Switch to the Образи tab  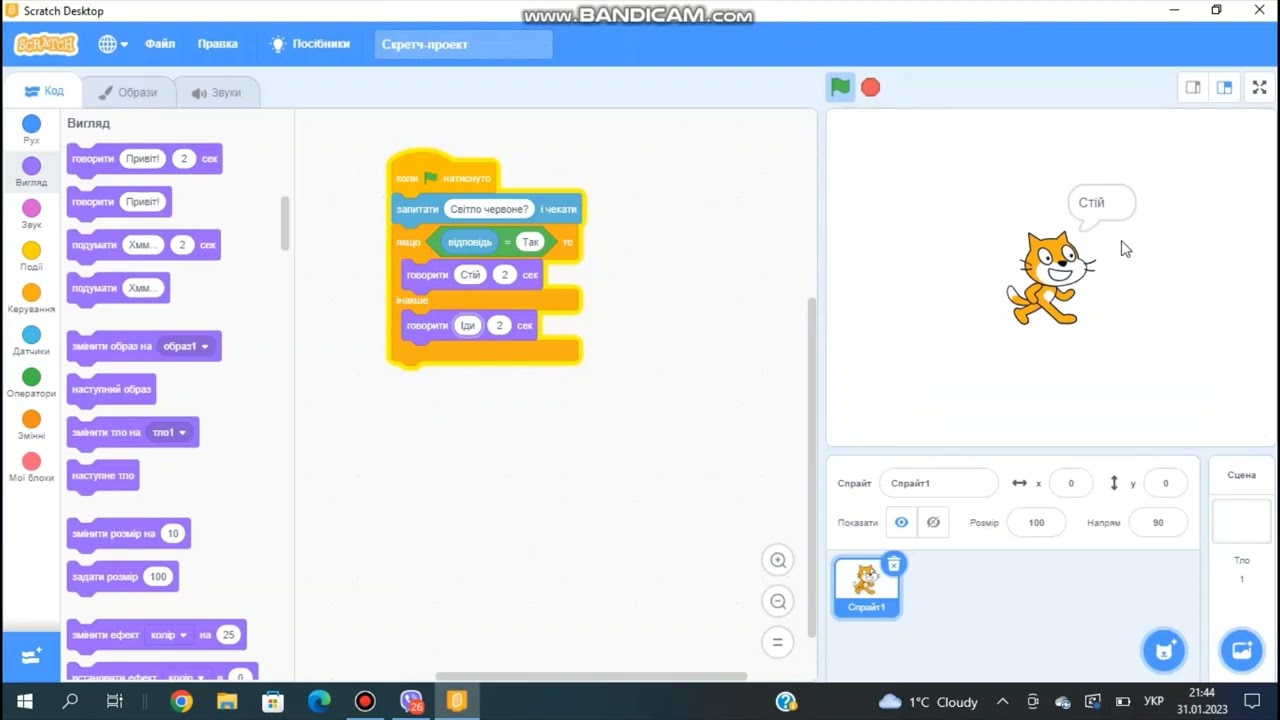click(x=128, y=92)
